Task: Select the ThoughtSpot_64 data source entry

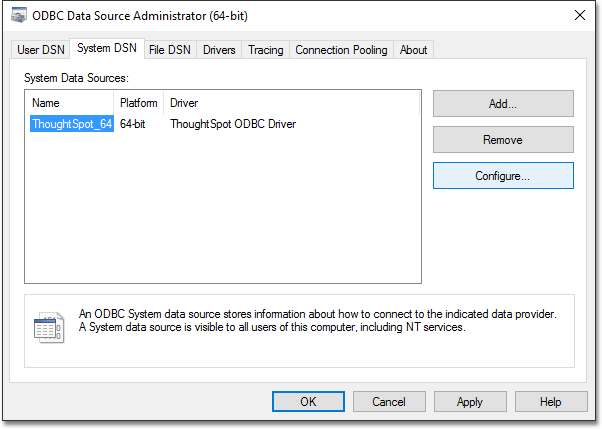Action: coord(71,124)
